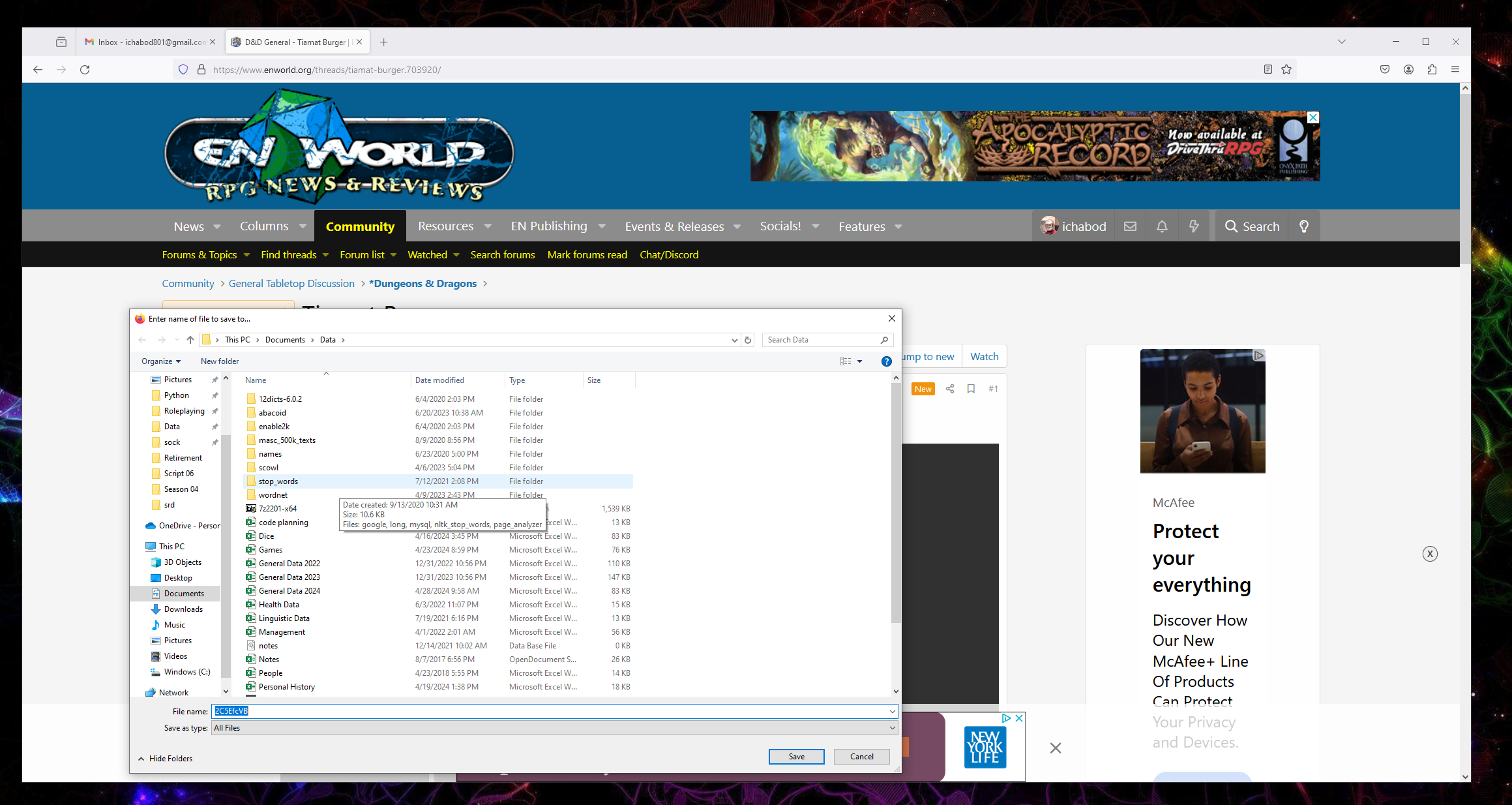The width and height of the screenshot is (1512, 805).
Task: Open the Watched submenu item
Action: pyautogui.click(x=428, y=254)
